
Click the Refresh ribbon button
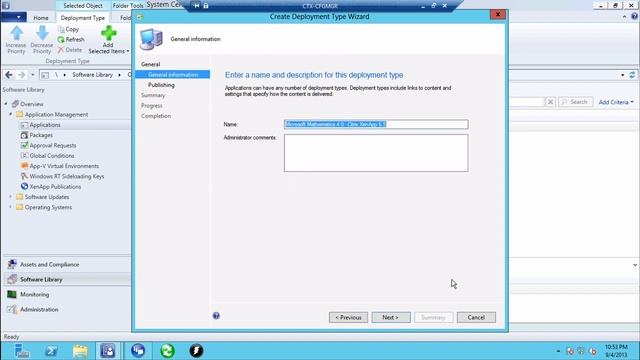coord(71,40)
